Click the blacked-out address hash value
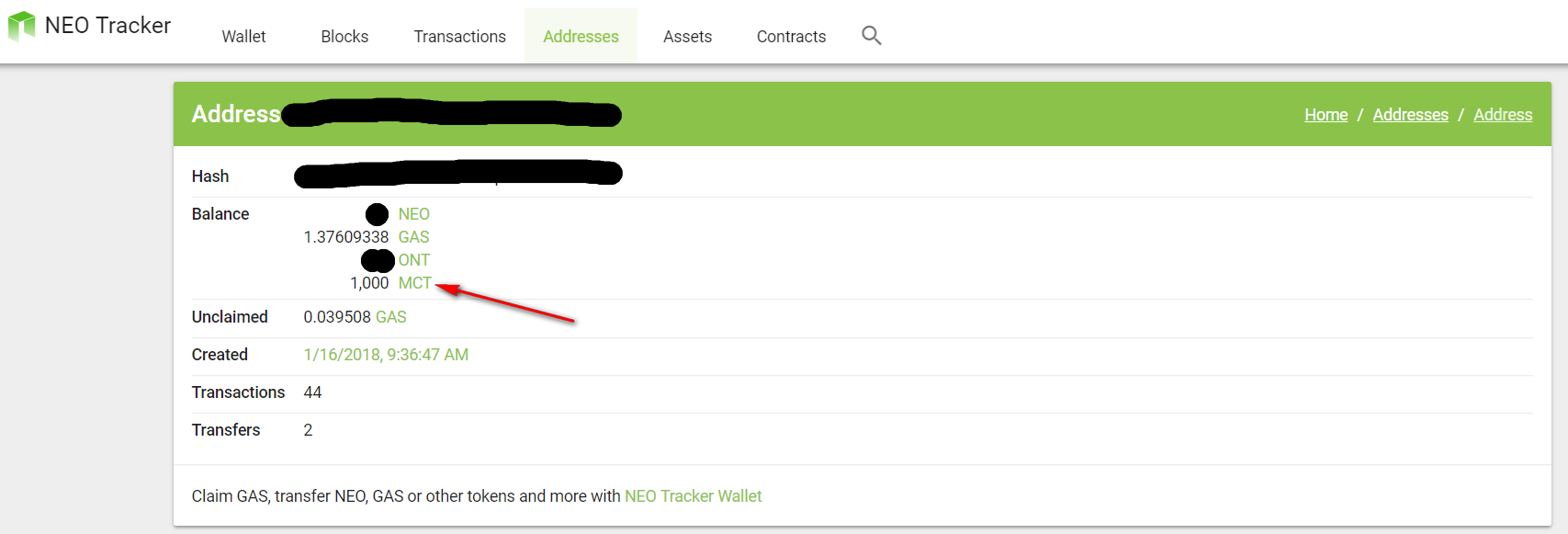1568x534 pixels. click(458, 174)
